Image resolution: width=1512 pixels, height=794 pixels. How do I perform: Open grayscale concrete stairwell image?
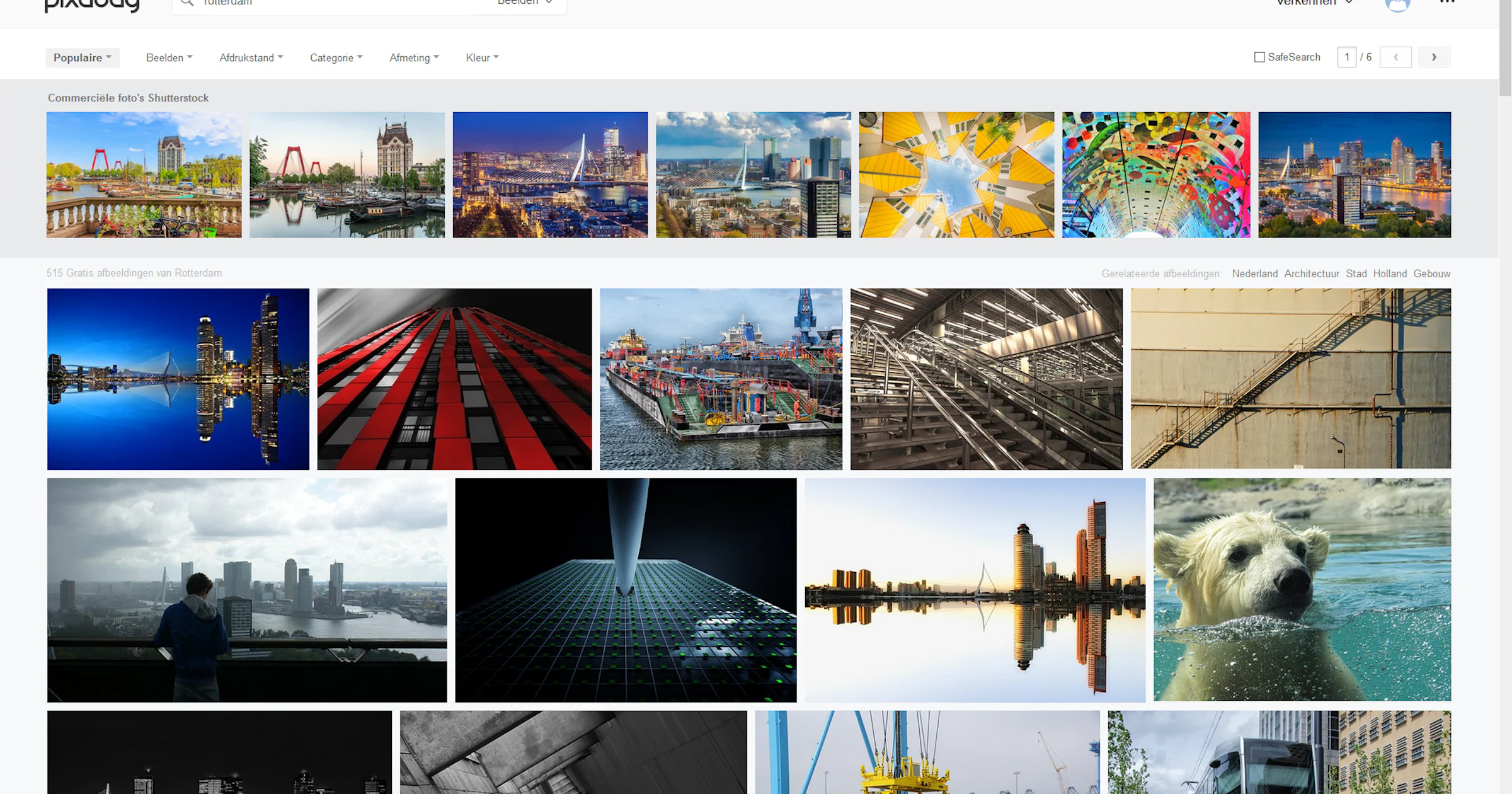click(x=573, y=752)
